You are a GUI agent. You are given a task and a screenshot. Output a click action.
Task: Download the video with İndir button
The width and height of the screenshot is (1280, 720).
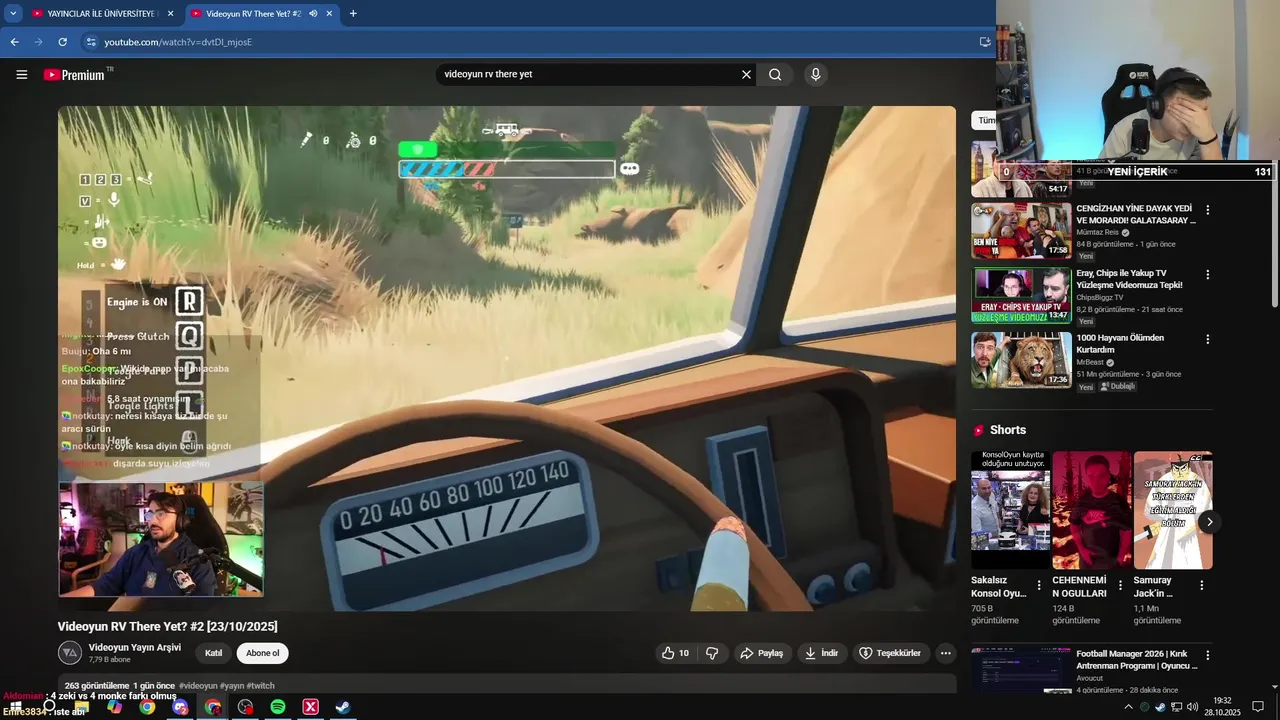point(821,653)
